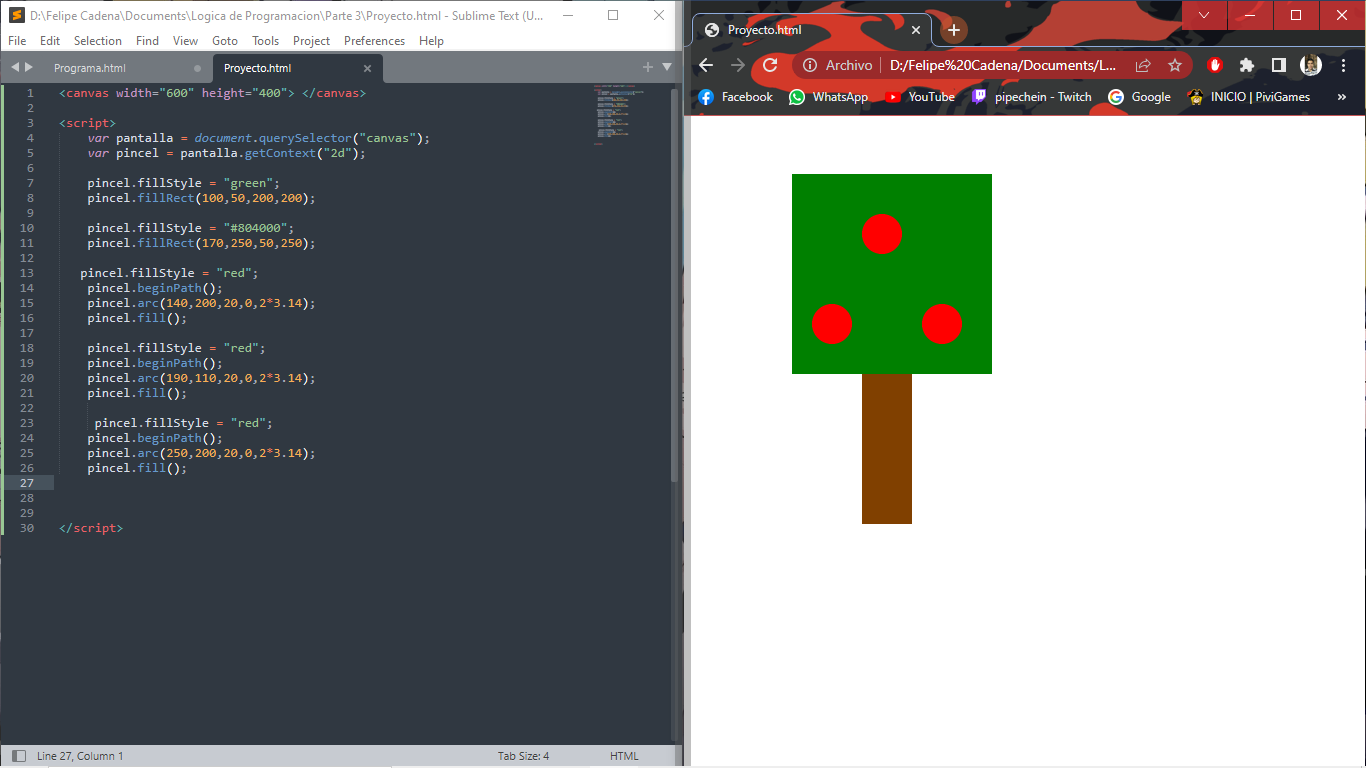1366x768 pixels.
Task: Close the Proyecto.html editor tab
Action: click(367, 68)
